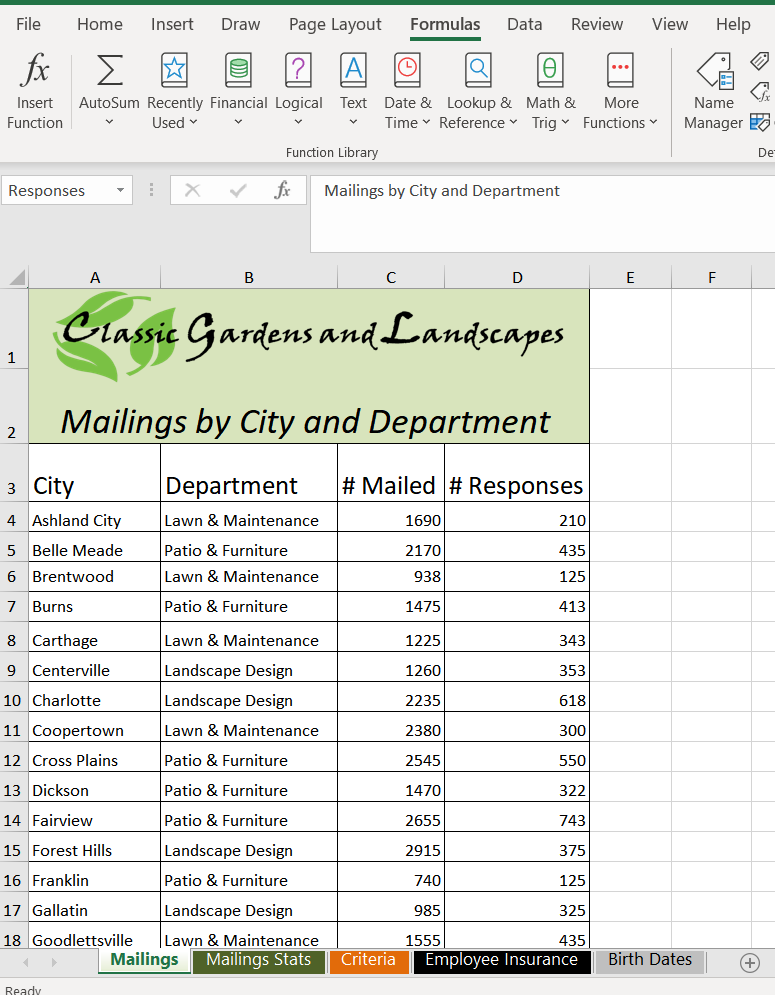Open Date & Time functions
This screenshot has height=995, width=775.
[x=407, y=92]
